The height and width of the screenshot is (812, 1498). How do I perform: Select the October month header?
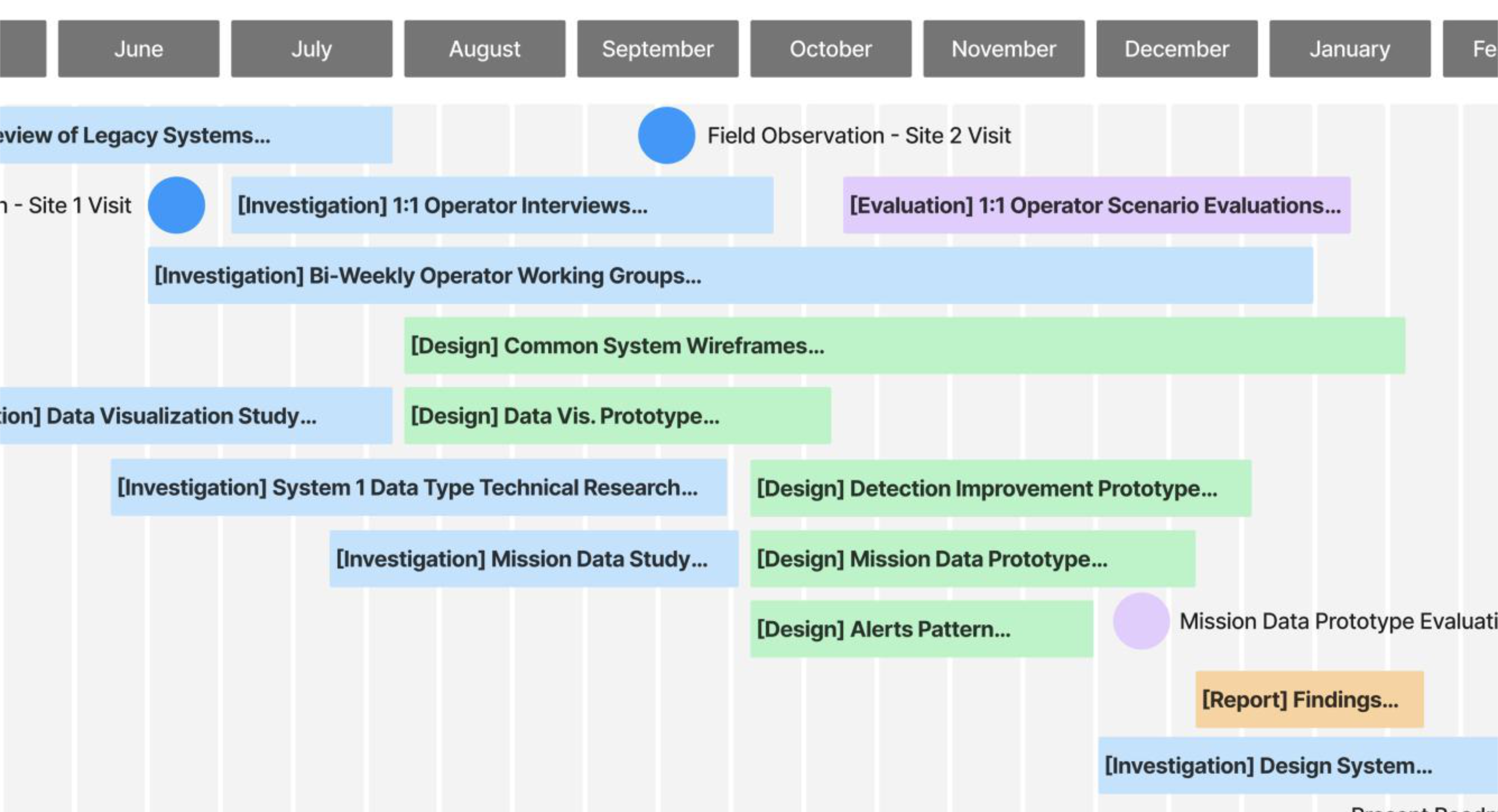(x=830, y=49)
